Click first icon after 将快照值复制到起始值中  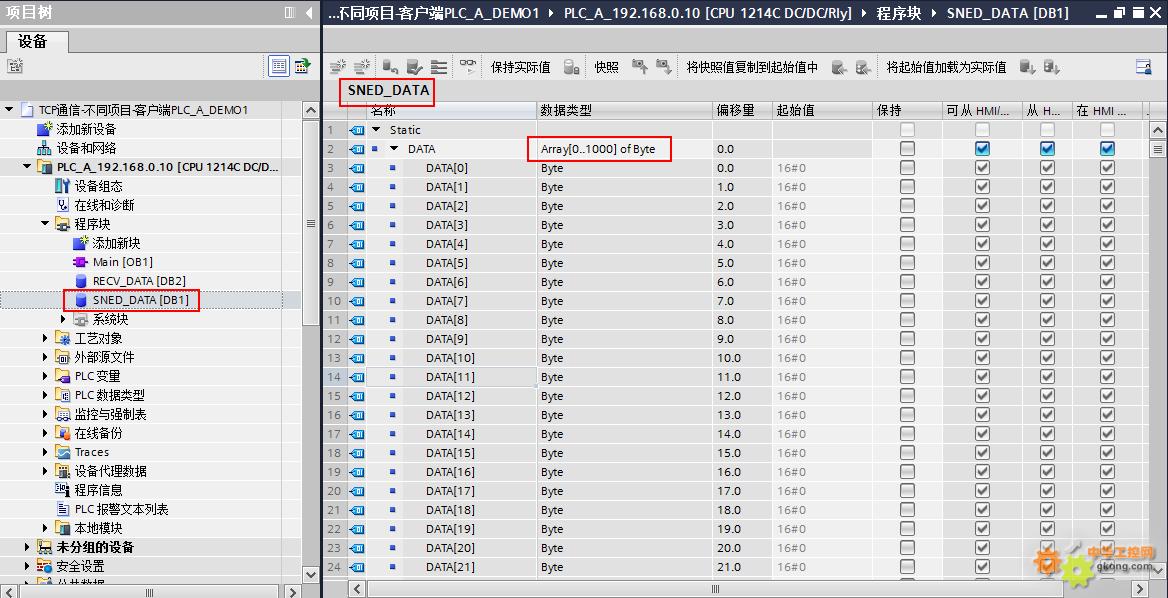point(839,67)
